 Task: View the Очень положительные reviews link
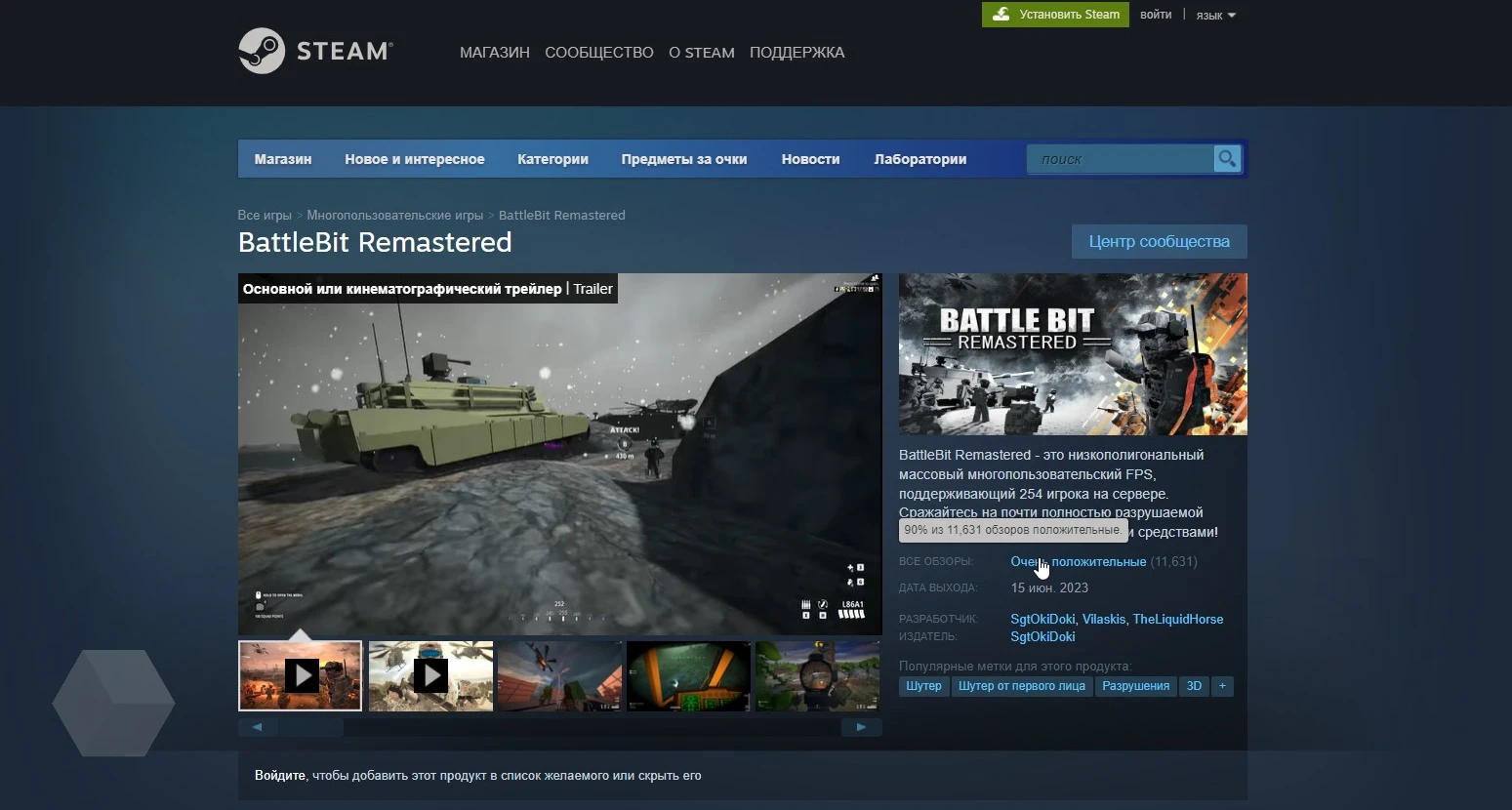(x=1077, y=561)
